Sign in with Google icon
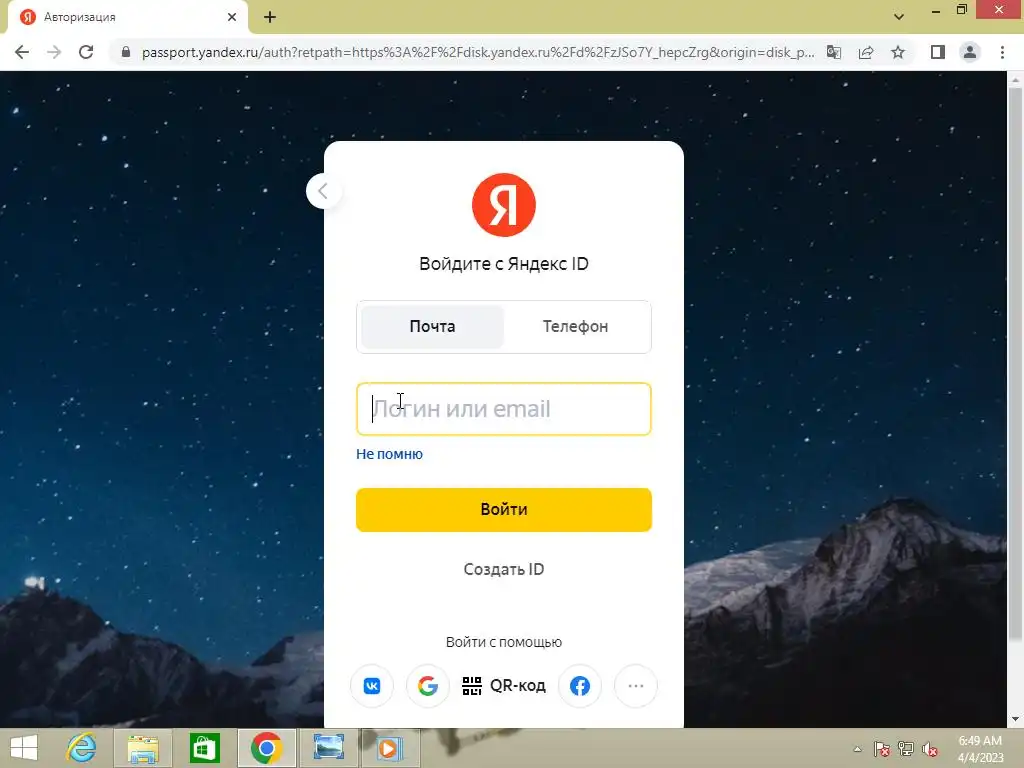 tap(428, 686)
